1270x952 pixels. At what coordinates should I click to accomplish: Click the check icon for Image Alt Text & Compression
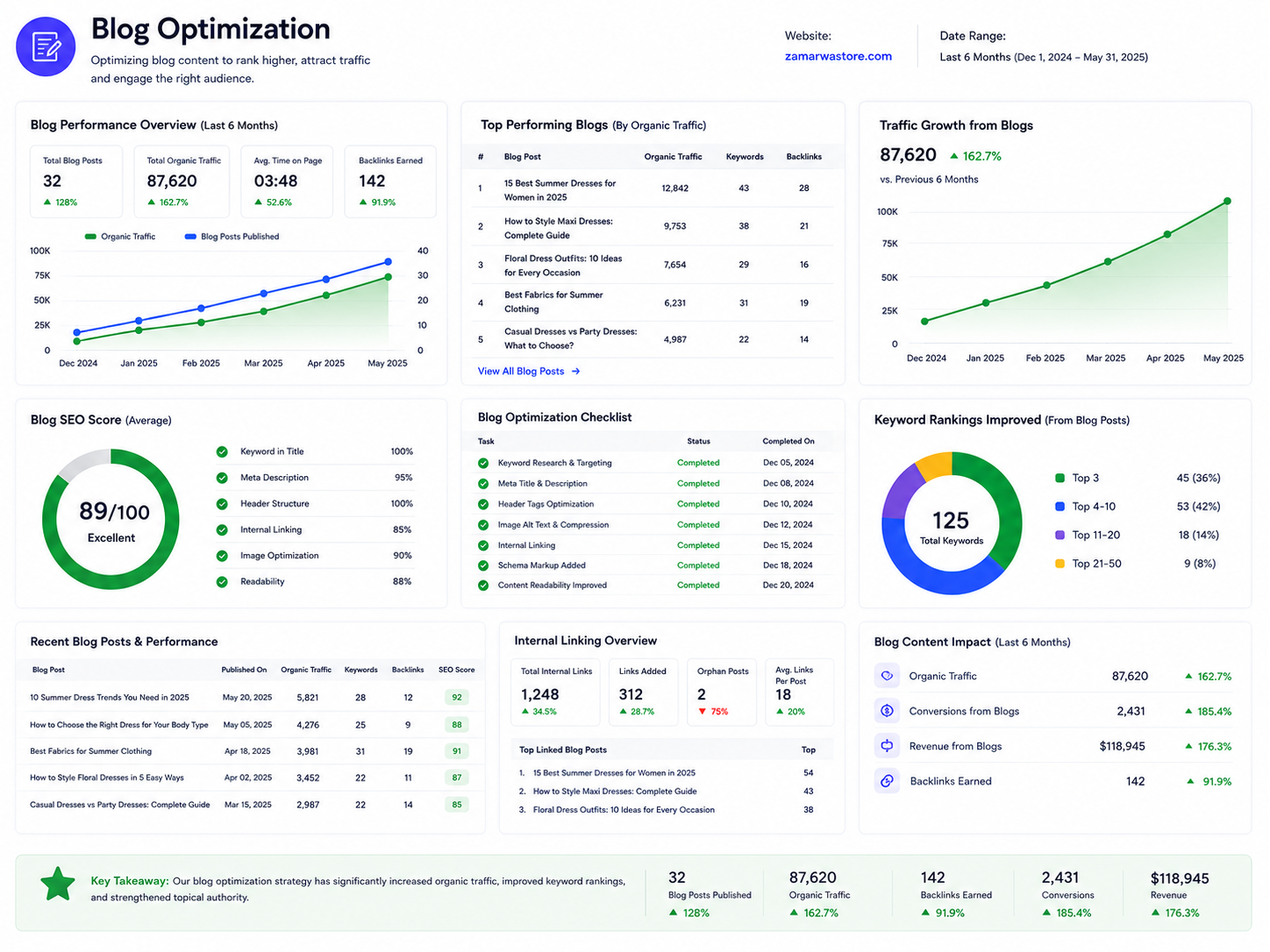tap(483, 525)
